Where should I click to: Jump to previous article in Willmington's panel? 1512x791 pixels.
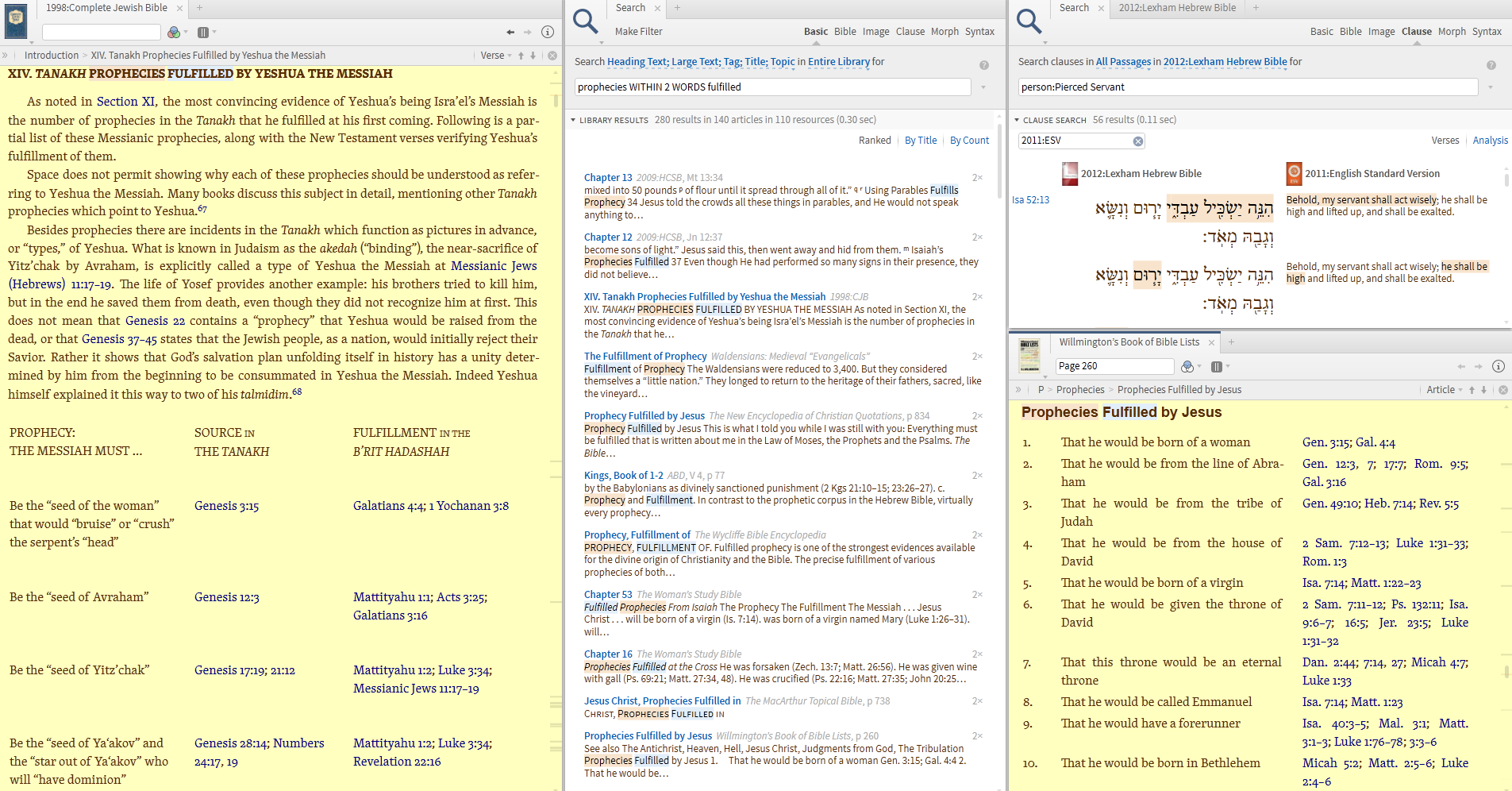tap(1472, 390)
